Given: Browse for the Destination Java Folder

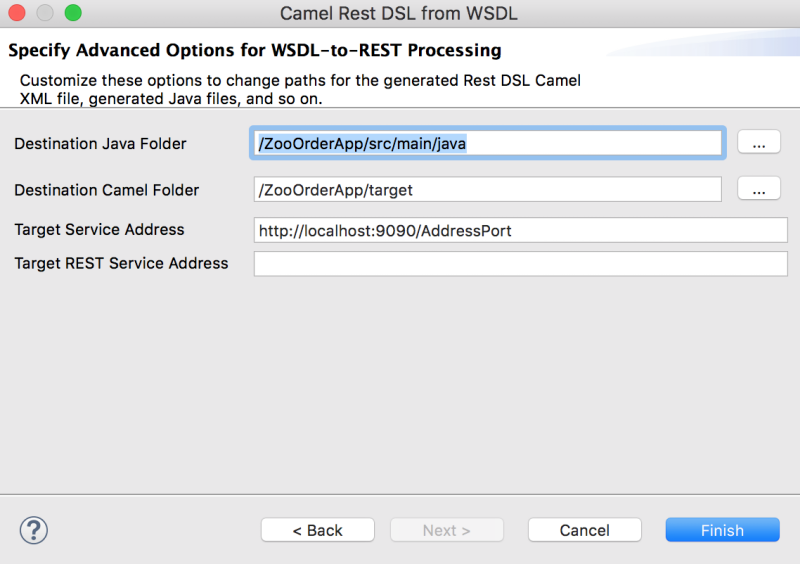Looking at the screenshot, I should pos(759,143).
